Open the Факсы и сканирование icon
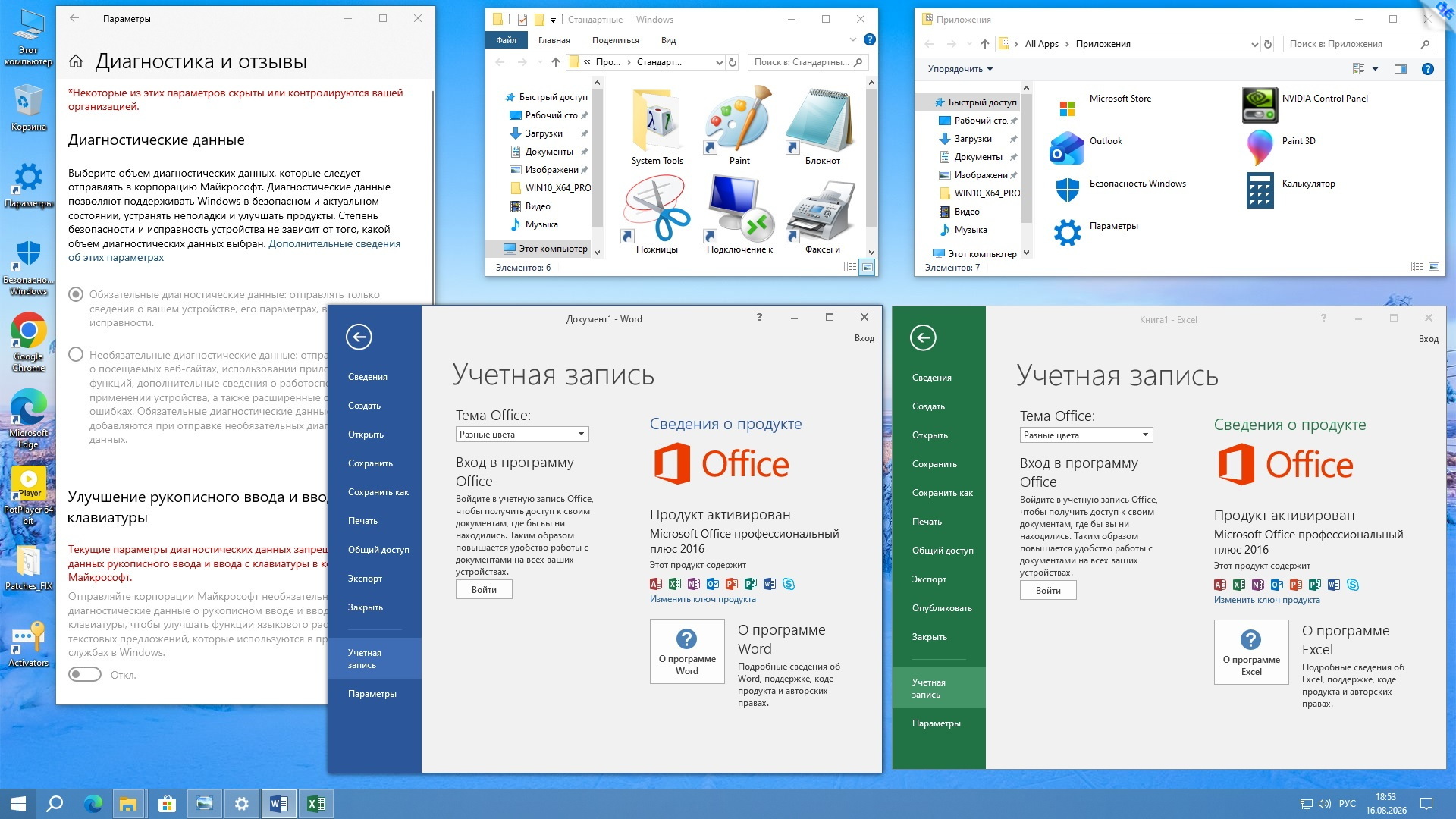 pos(822,211)
